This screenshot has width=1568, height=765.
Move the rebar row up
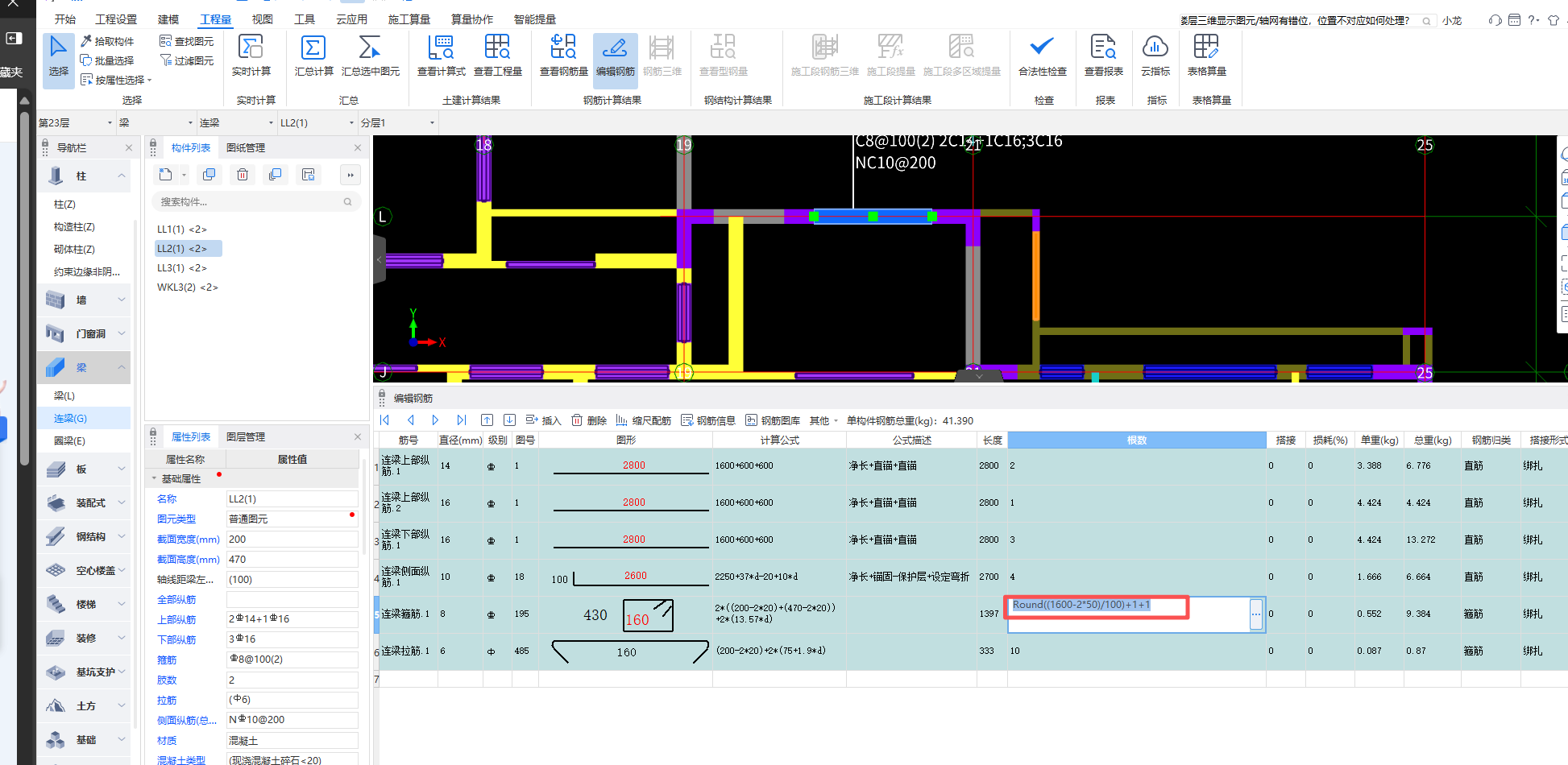point(487,420)
